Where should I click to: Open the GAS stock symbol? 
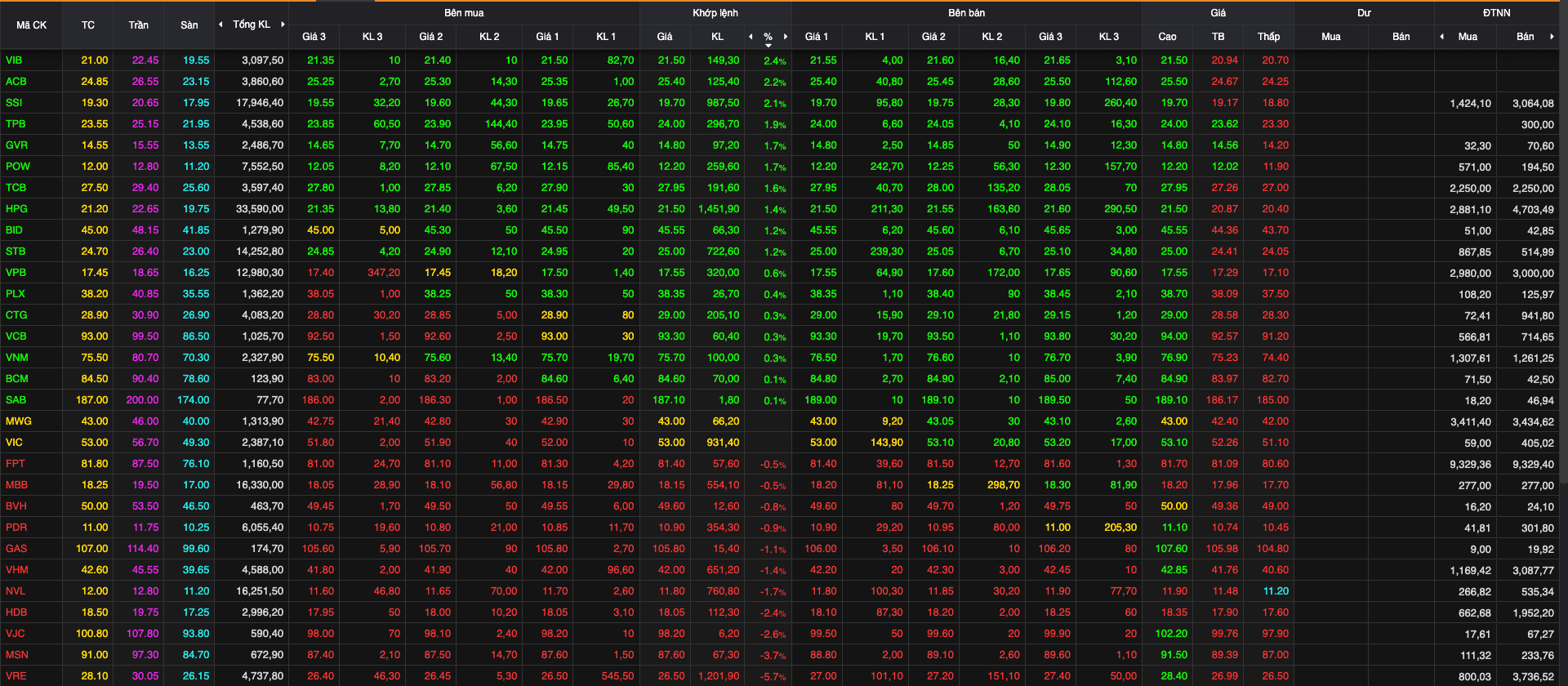pos(16,549)
